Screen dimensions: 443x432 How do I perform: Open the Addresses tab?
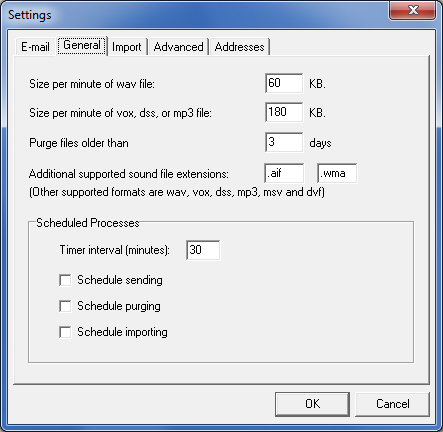click(x=239, y=47)
